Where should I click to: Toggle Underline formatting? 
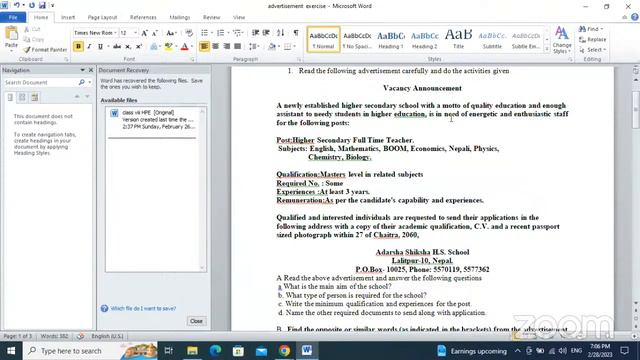pos(100,47)
